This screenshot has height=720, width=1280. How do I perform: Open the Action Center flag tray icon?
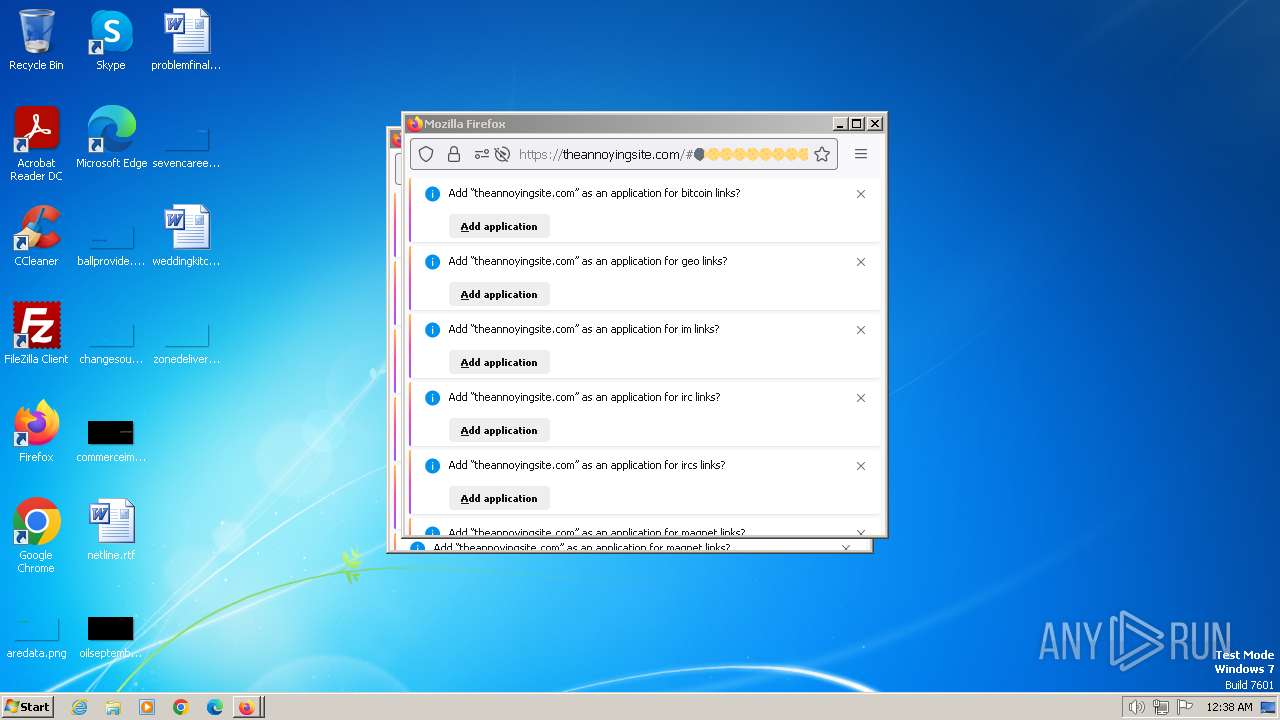(x=1185, y=707)
